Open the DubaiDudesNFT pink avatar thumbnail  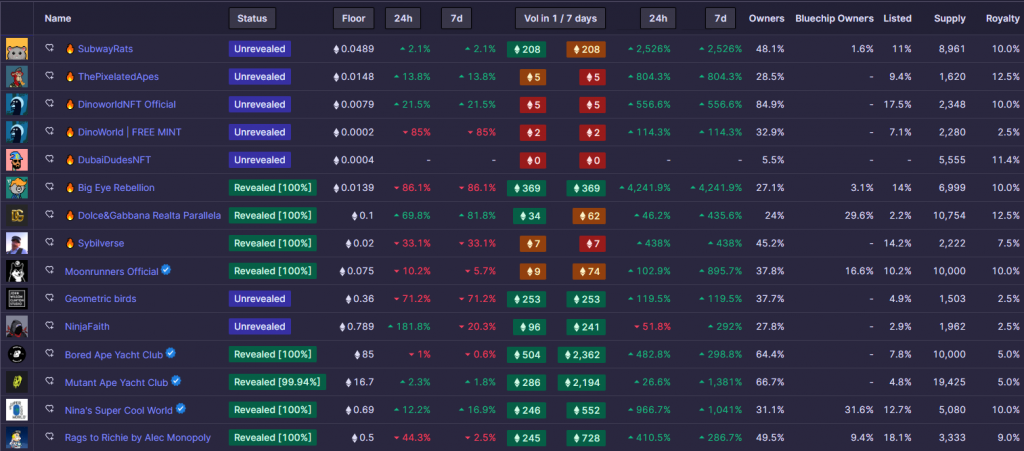coord(17,160)
